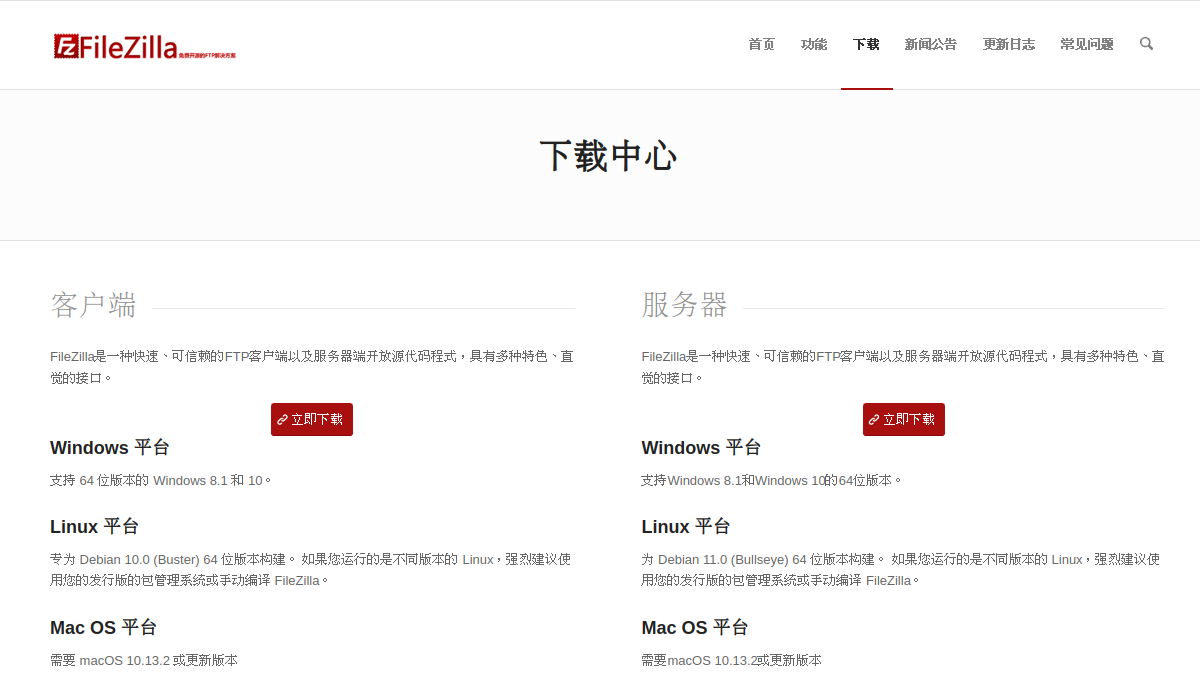Click the 下载中心 page title
Screen dimensions: 1200x675
pyautogui.click(x=608, y=156)
